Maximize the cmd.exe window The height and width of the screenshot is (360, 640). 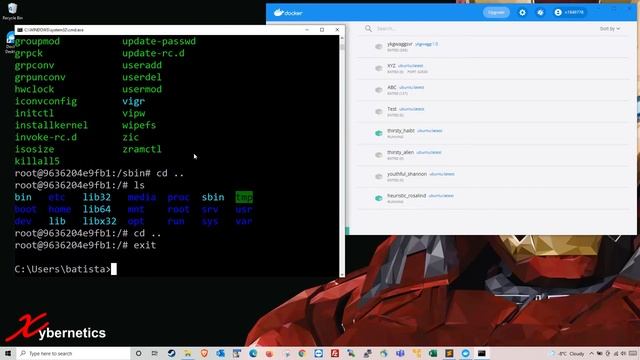click(x=322, y=30)
